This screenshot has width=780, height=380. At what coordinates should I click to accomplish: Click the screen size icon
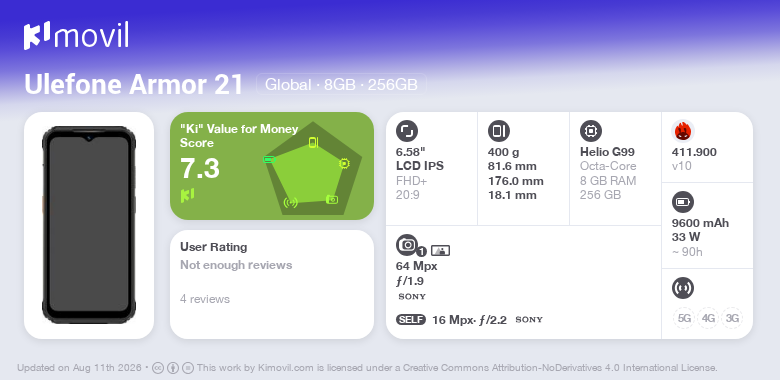point(407,131)
